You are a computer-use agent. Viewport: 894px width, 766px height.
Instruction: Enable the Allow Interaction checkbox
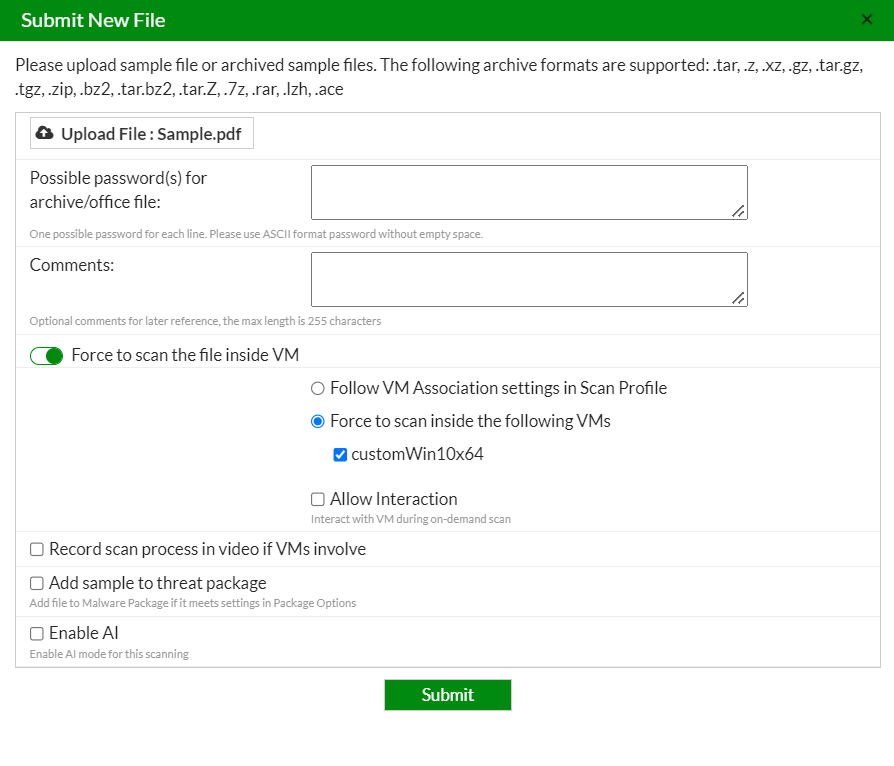tap(318, 499)
